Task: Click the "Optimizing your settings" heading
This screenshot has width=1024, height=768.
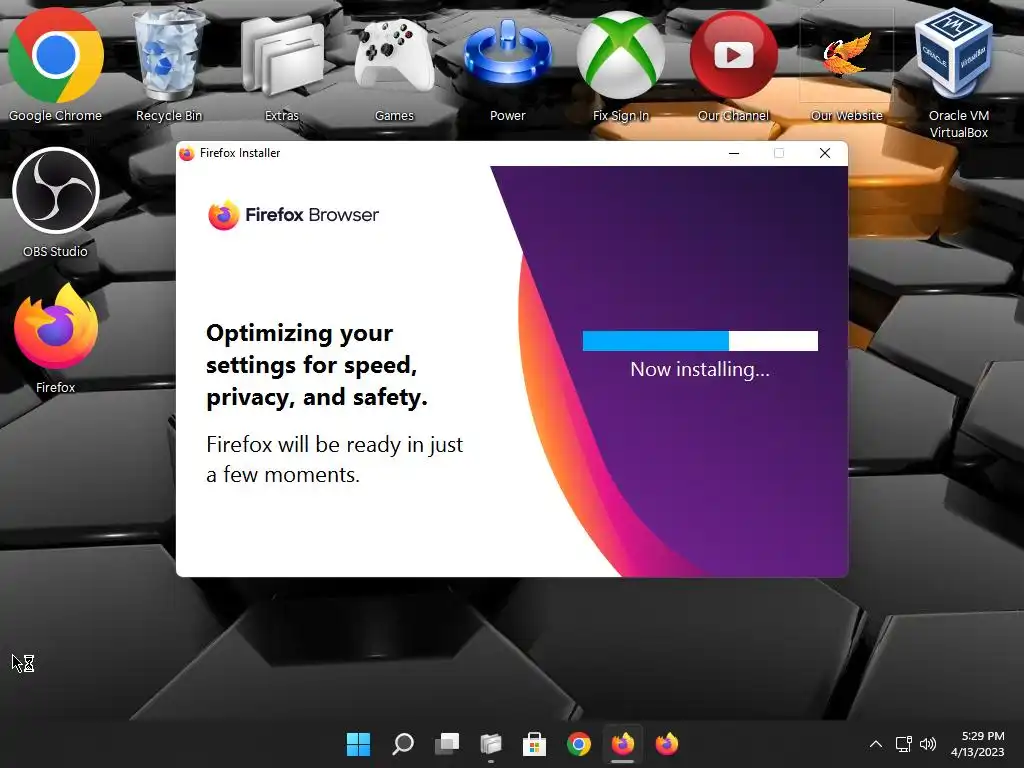Action: pos(317,365)
